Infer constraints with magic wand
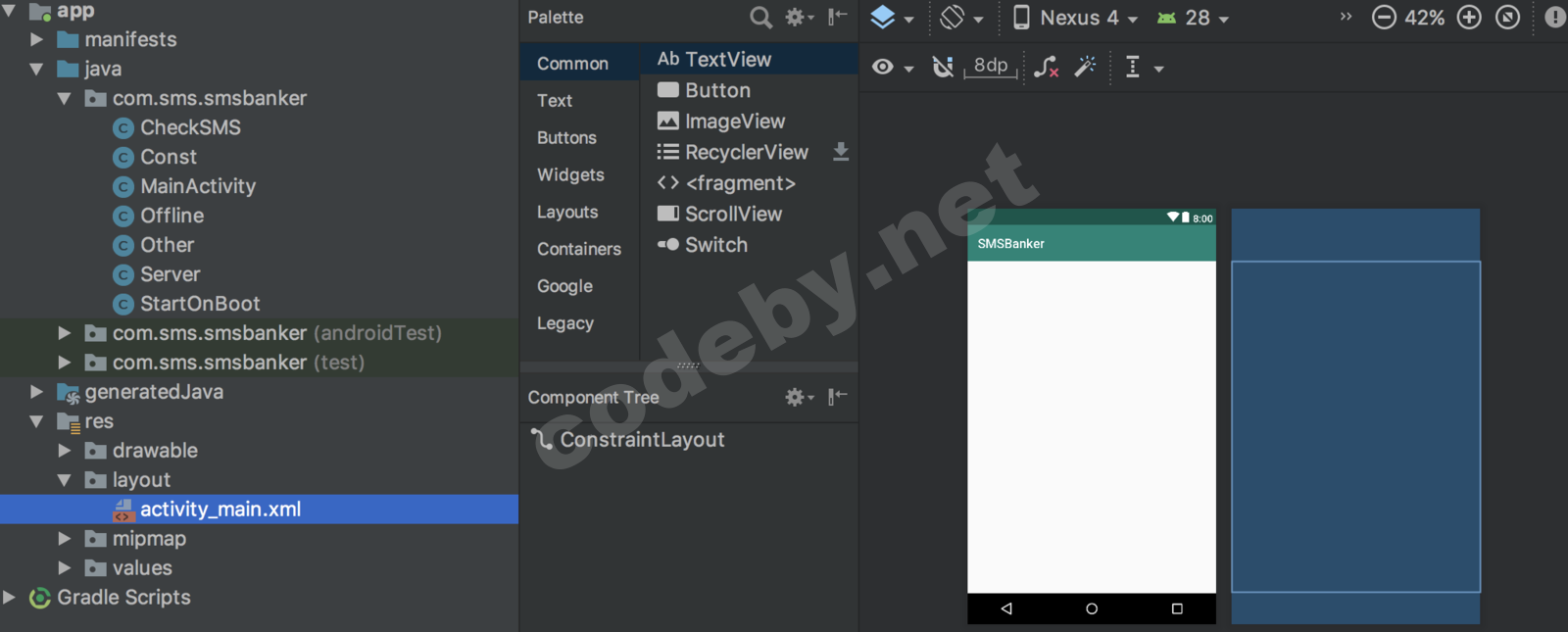This screenshot has width=1568, height=632. tap(1085, 67)
